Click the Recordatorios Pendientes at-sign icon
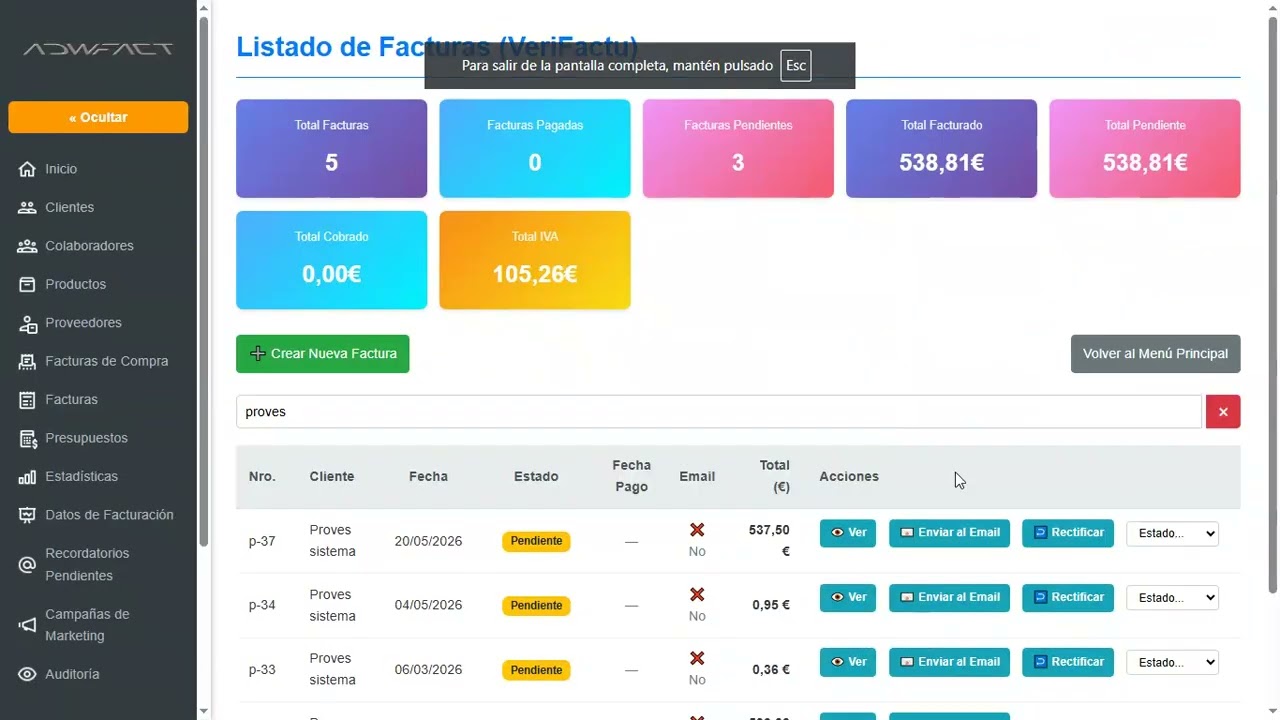Viewport: 1280px width, 720px height. pyautogui.click(x=27, y=565)
